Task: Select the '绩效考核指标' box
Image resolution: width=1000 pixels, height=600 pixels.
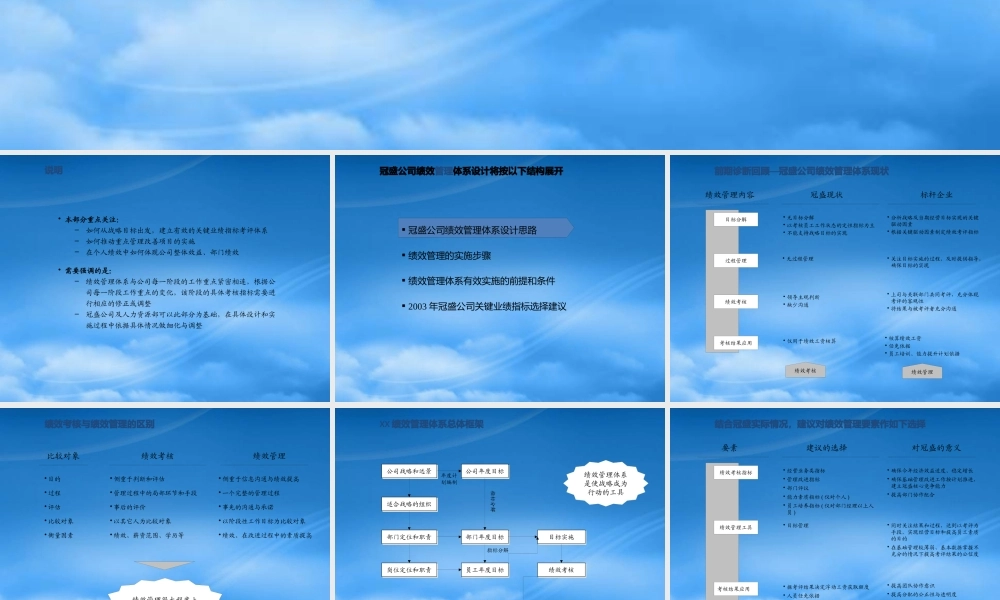Action: [735, 472]
